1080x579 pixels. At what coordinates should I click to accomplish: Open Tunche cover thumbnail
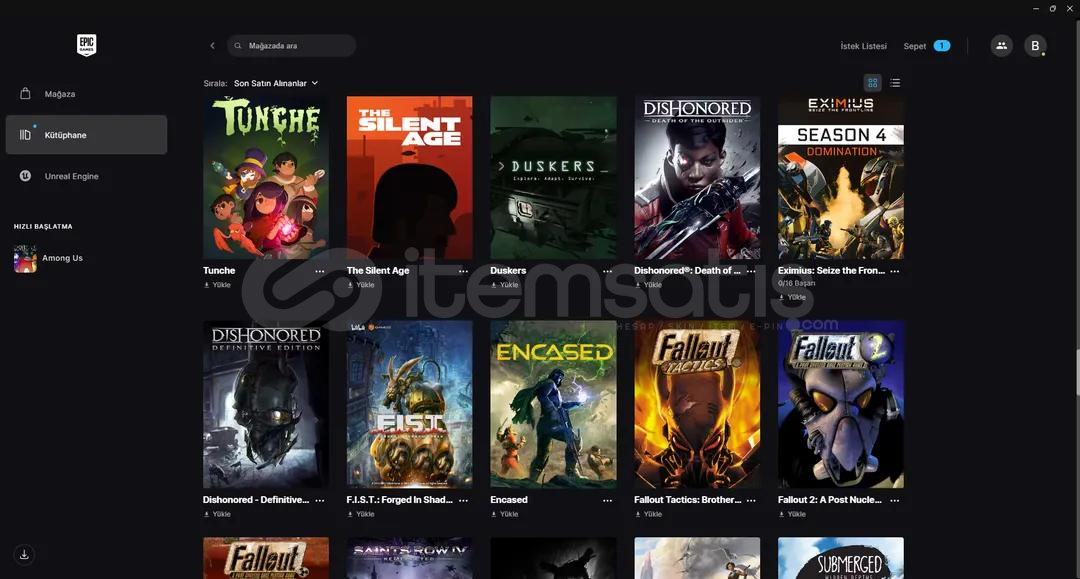pyautogui.click(x=266, y=178)
